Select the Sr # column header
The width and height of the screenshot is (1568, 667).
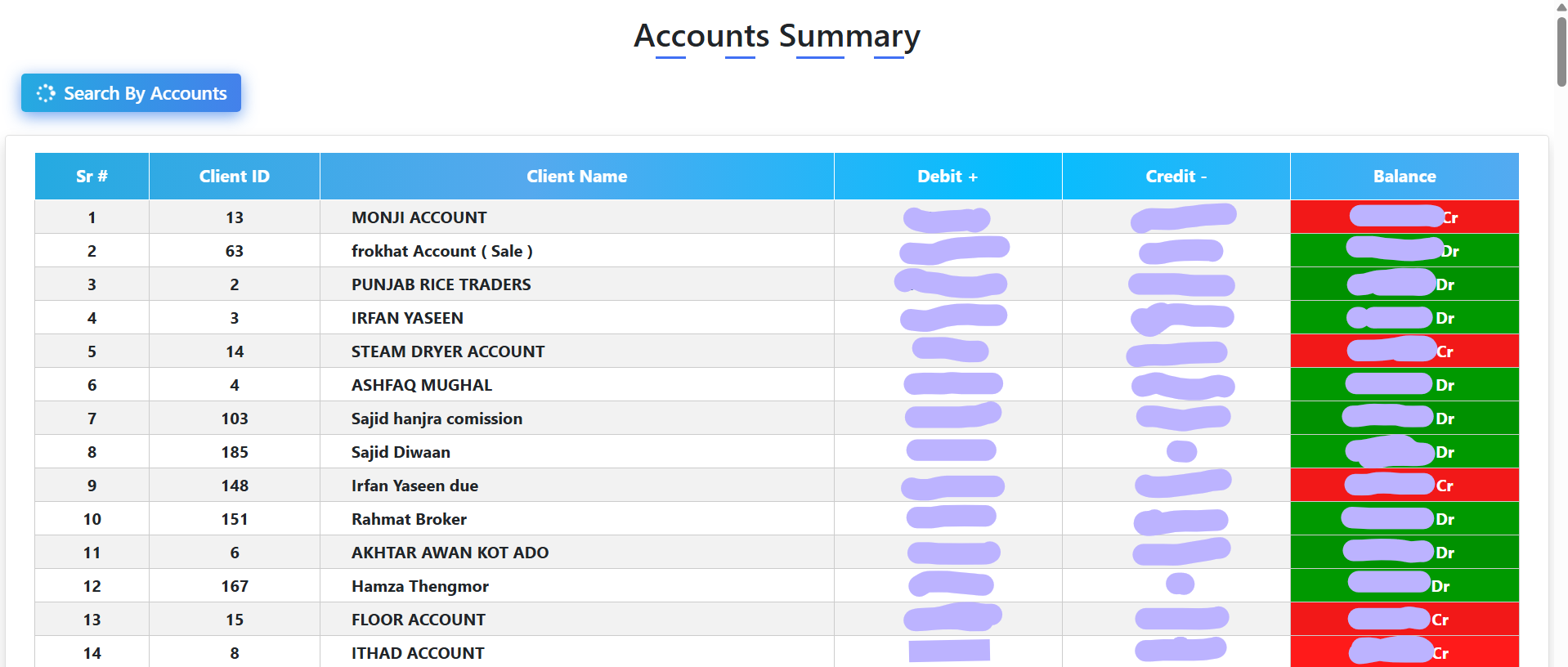pyautogui.click(x=92, y=177)
